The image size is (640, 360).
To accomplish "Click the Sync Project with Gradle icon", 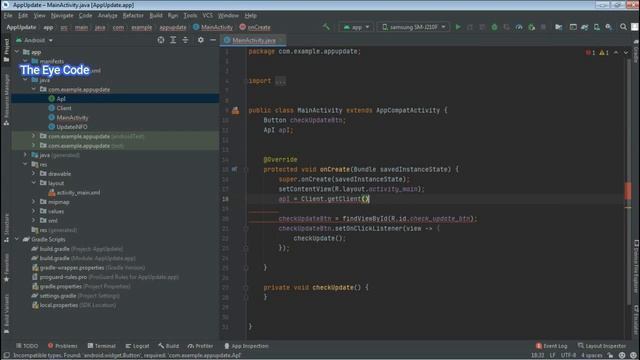I will (584, 27).
